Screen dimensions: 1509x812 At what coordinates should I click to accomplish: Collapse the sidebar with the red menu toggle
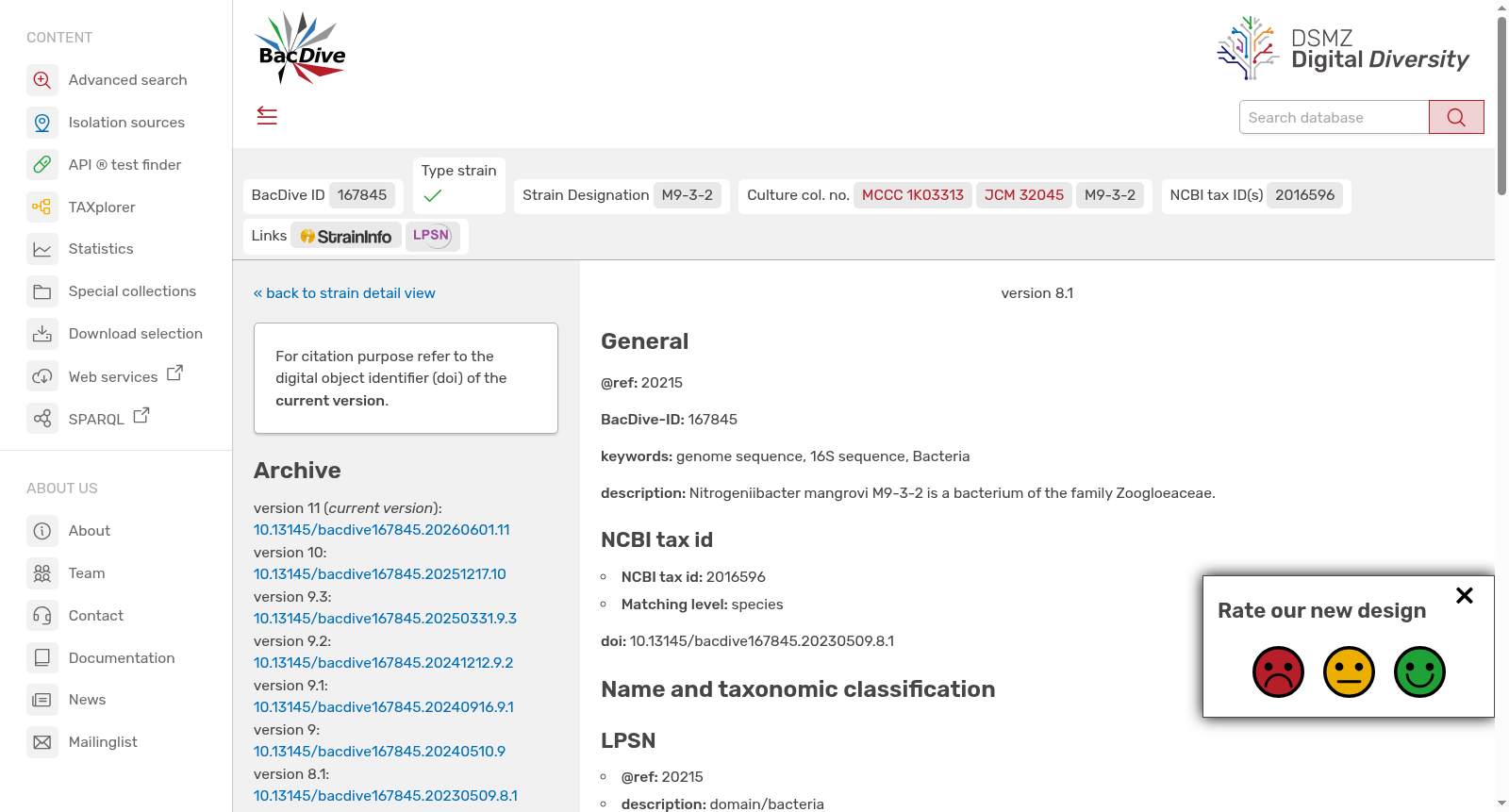coord(267,116)
